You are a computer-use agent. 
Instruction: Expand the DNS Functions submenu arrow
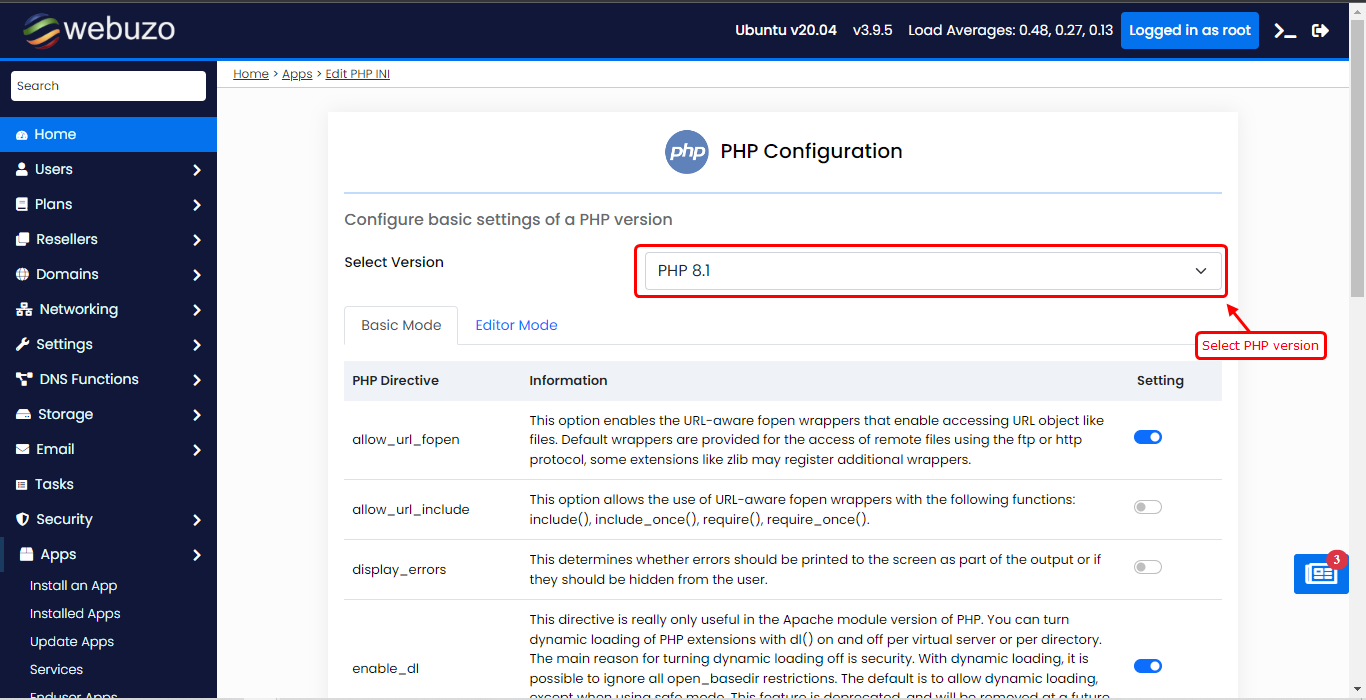(197, 380)
